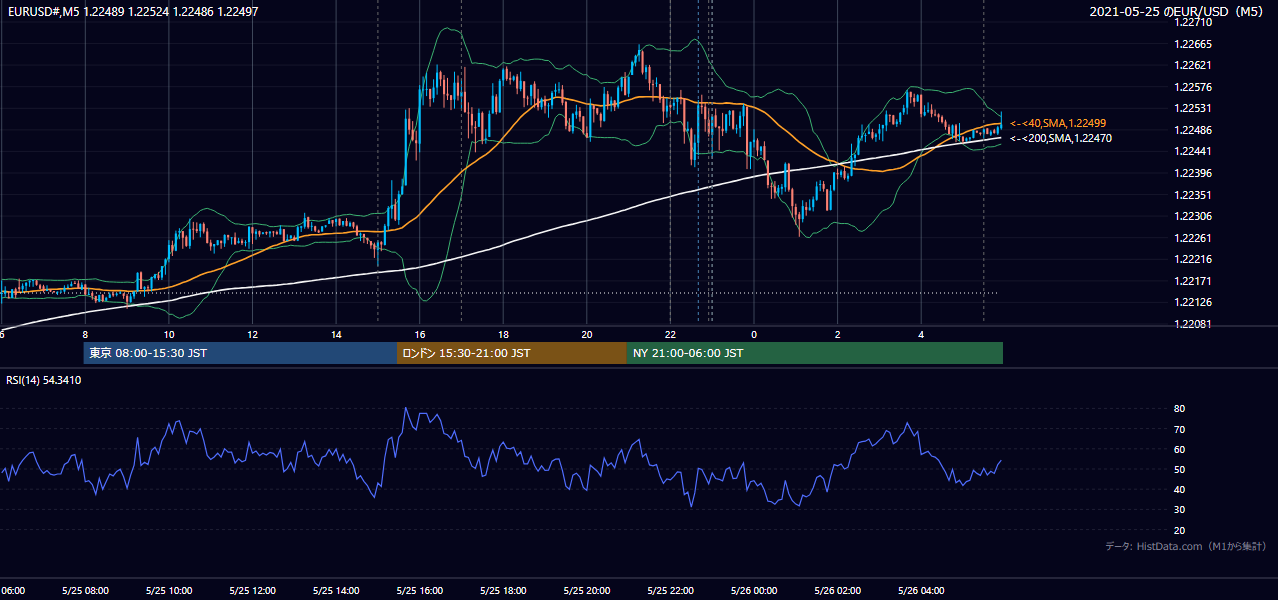The image size is (1278, 600).
Task: Click the 5/25 22:00 time axis label
Action: point(670,591)
